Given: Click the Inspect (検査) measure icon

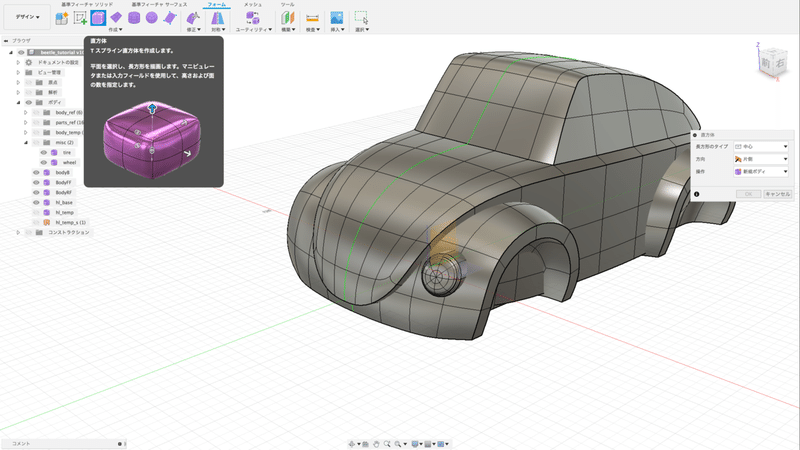Looking at the screenshot, I should point(312,18).
